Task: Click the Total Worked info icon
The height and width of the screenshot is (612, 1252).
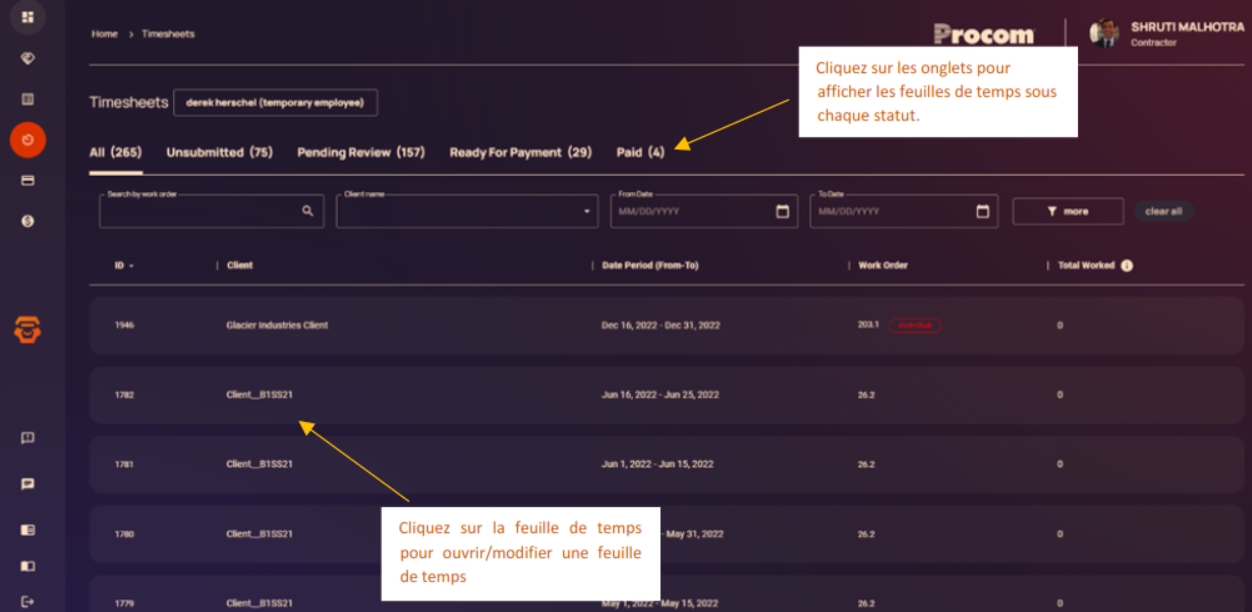Action: (1127, 266)
